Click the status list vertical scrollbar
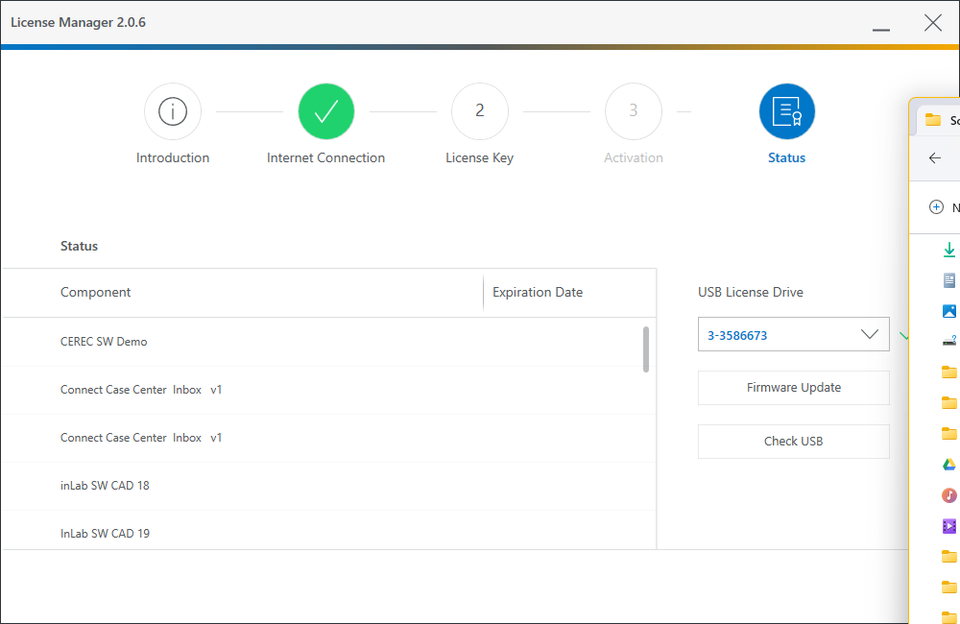The height and width of the screenshot is (624, 960). [x=646, y=350]
